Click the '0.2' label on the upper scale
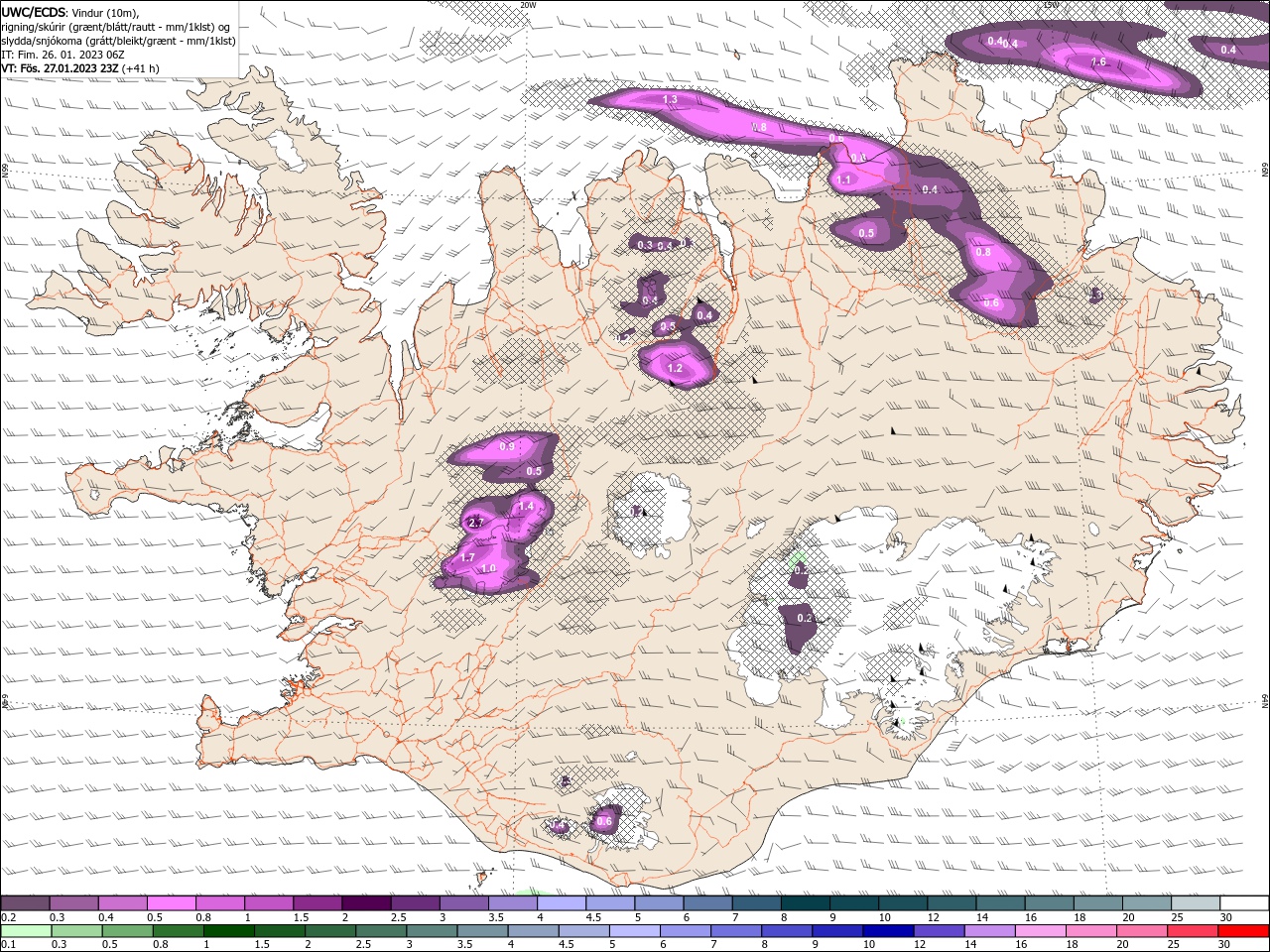This screenshot has height=952, width=1270. coord(7,917)
